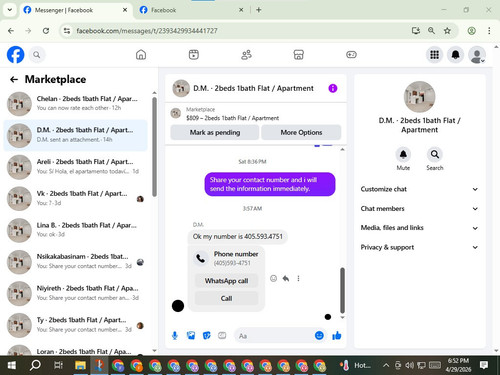Expand Chat members section
The height and width of the screenshot is (375, 500).
click(x=419, y=209)
